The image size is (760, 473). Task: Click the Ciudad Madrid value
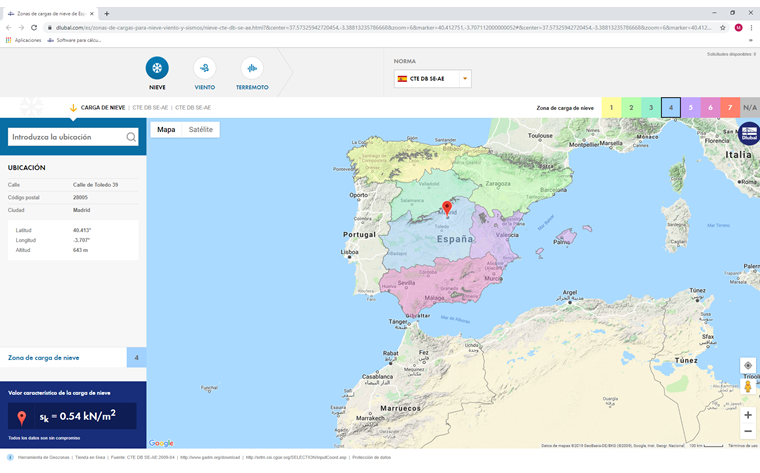click(x=81, y=210)
